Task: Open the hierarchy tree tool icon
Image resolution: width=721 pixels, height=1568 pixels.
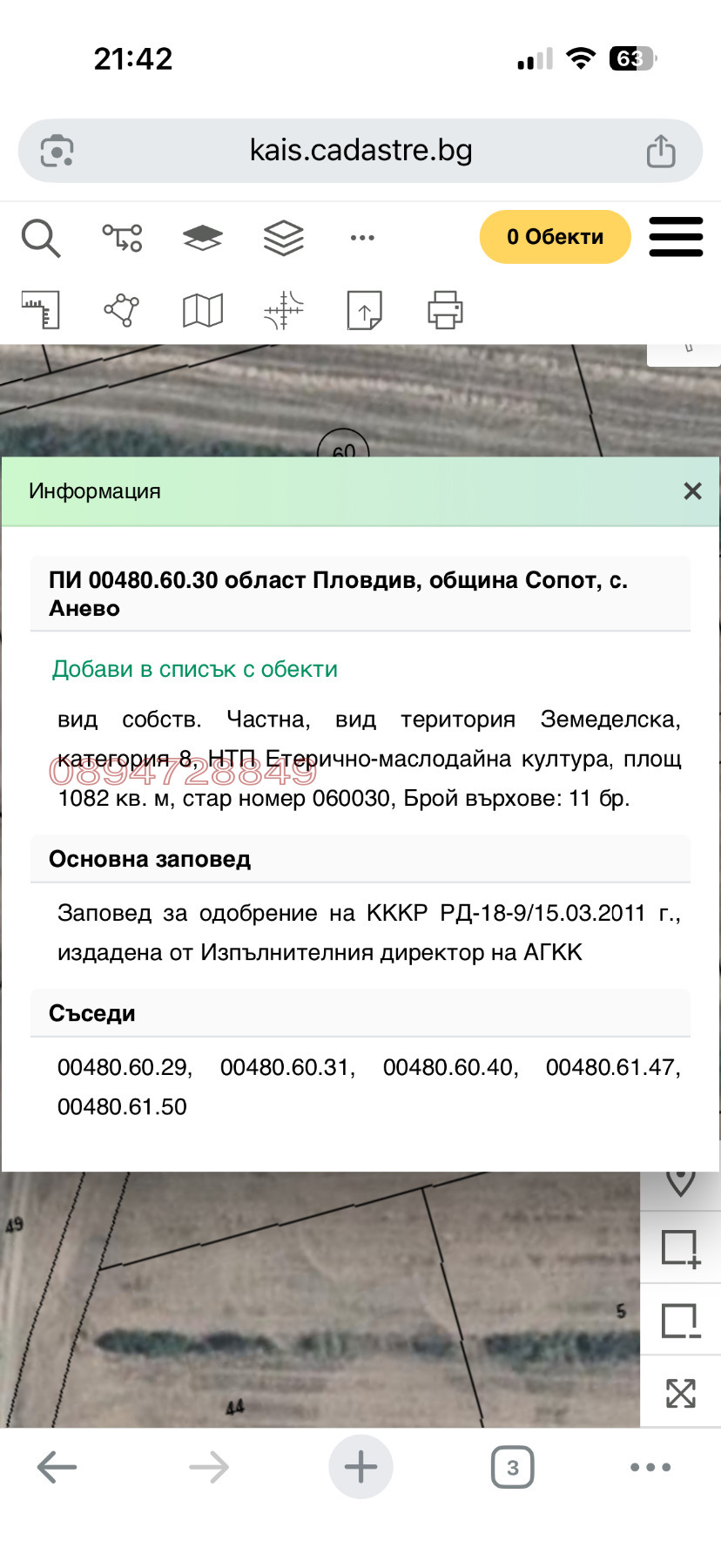Action: point(122,238)
